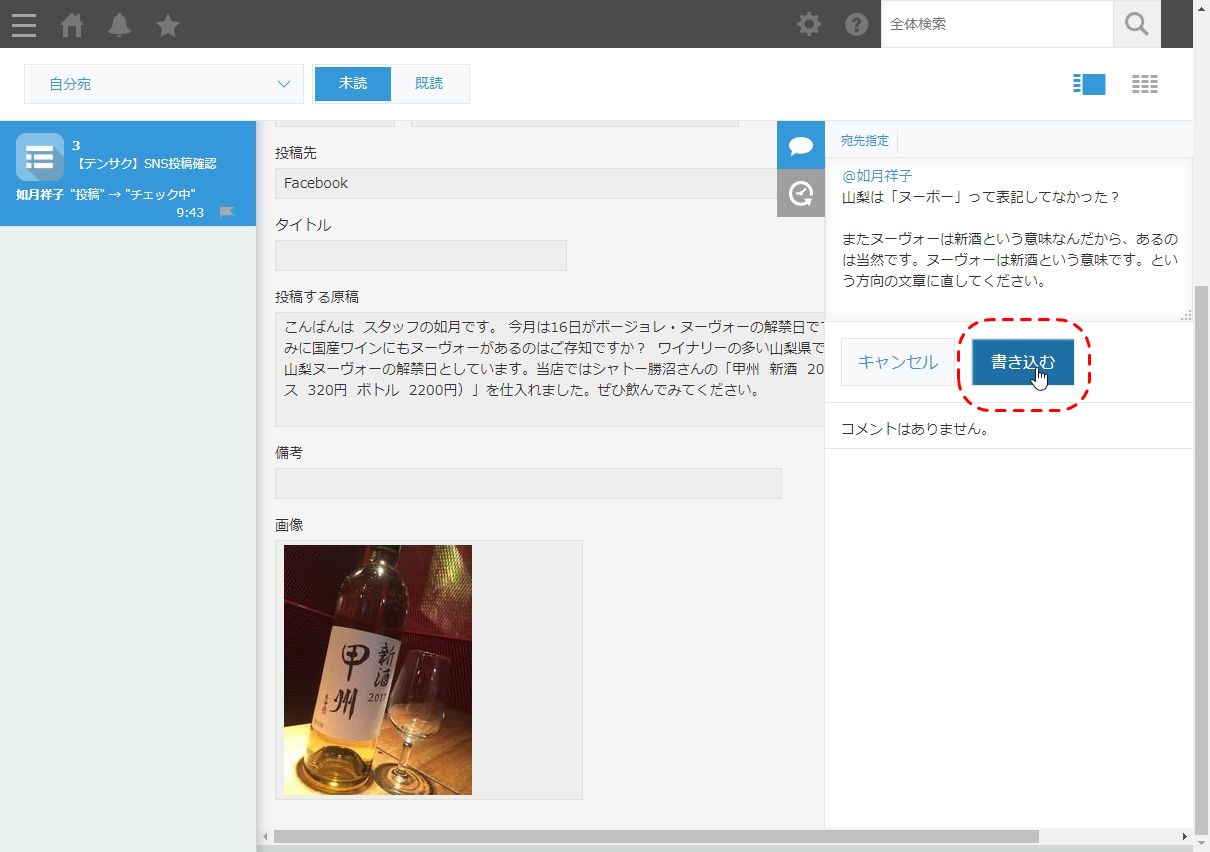The image size is (1210, 852).
Task: Open the hamburger main menu
Action: 24,24
